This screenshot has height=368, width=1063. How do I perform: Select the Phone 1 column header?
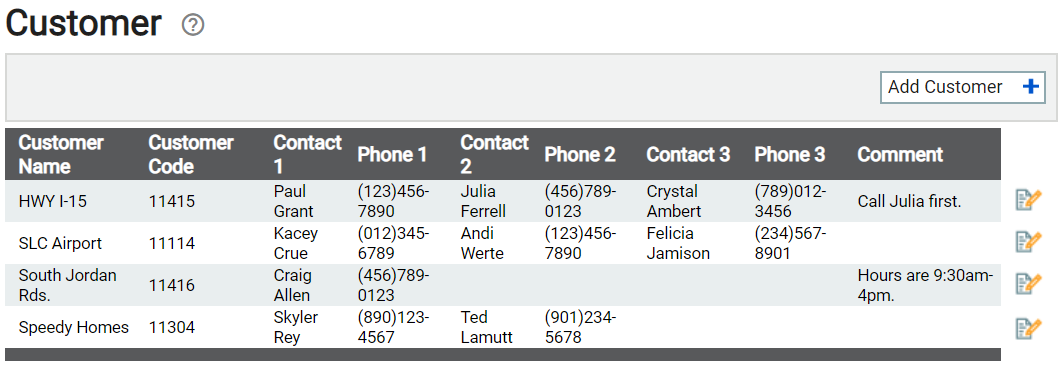393,155
